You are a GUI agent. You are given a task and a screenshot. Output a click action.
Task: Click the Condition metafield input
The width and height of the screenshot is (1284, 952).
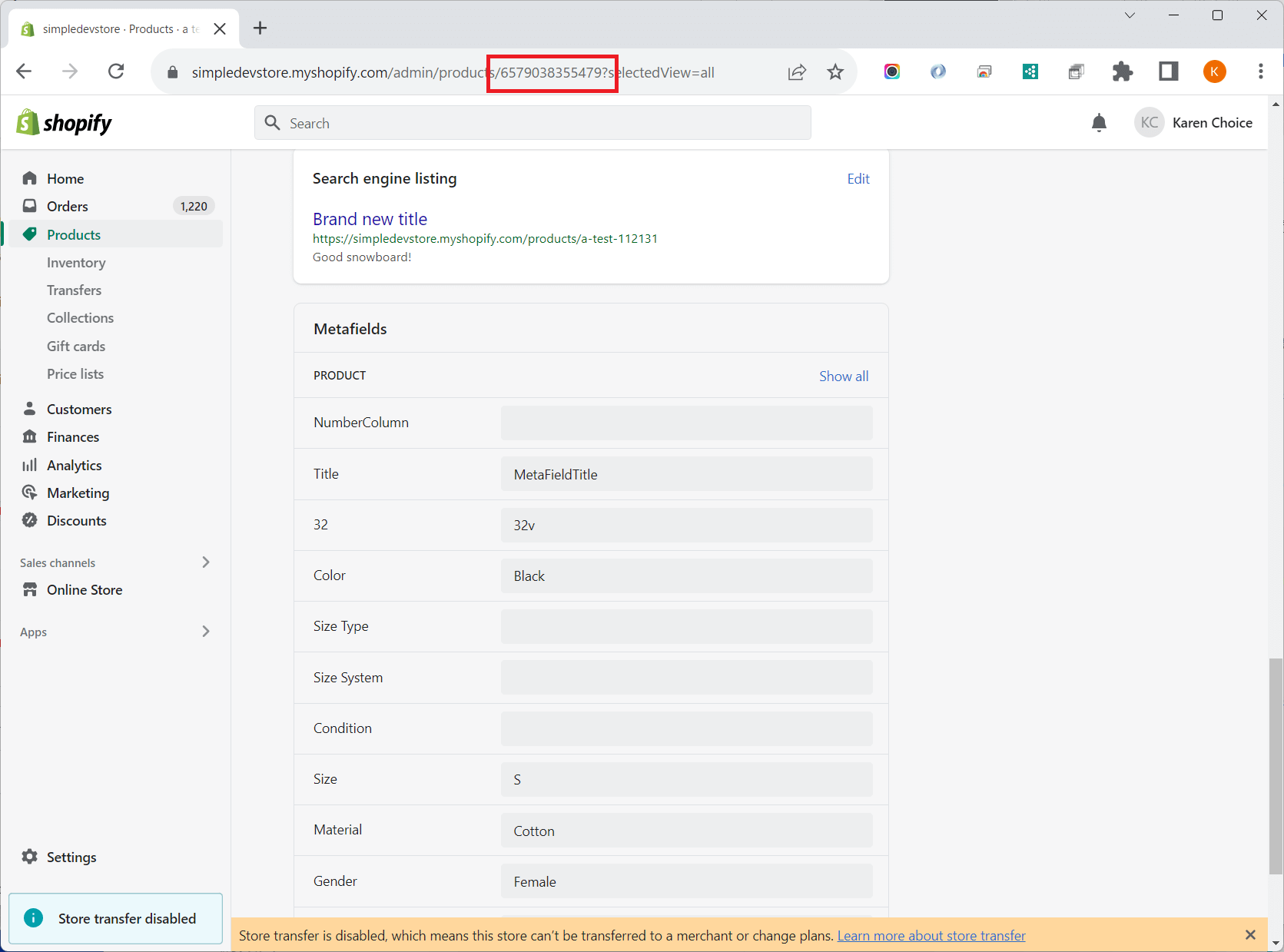click(x=687, y=728)
